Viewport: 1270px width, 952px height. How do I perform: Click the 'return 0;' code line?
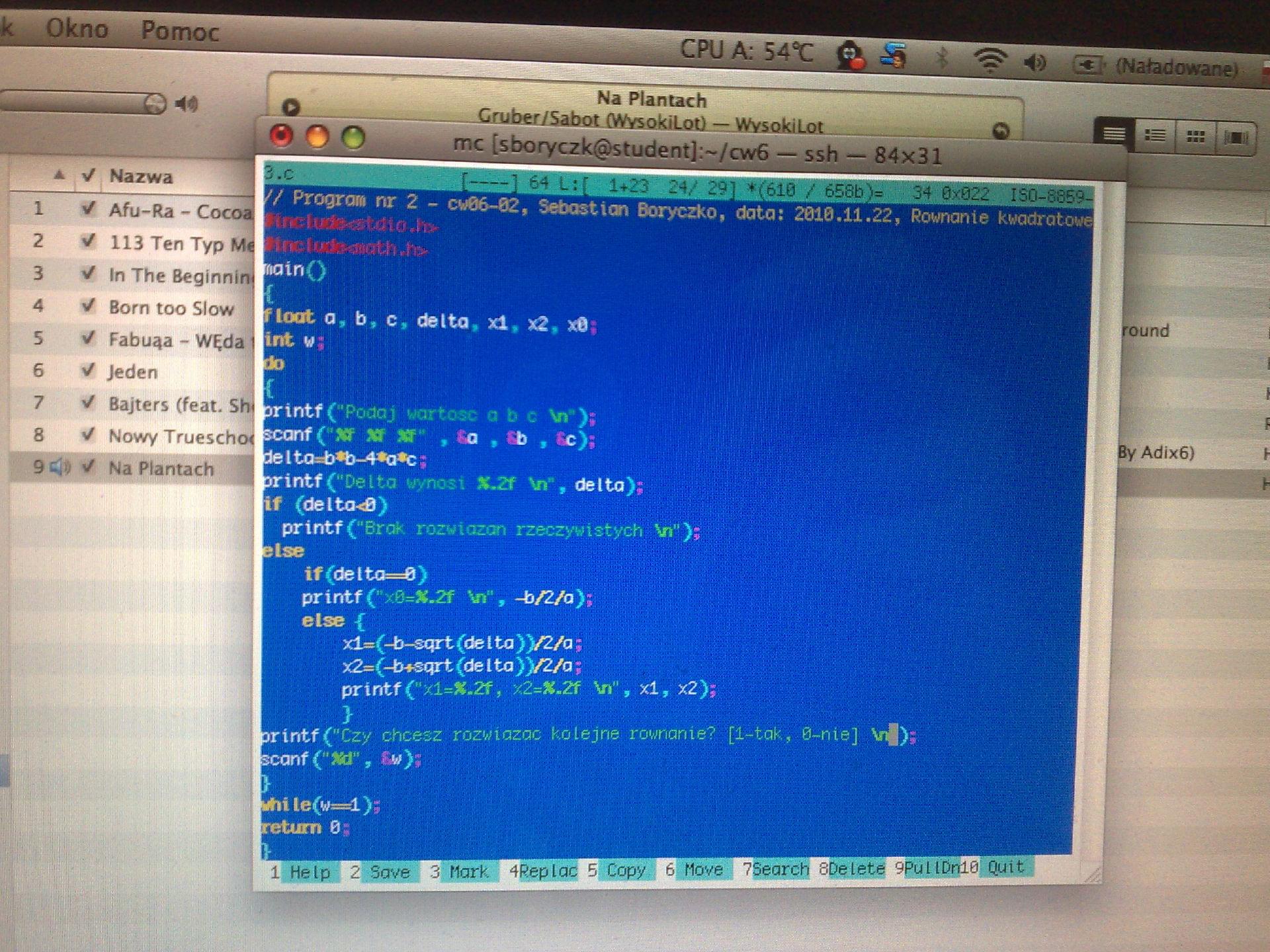305,828
